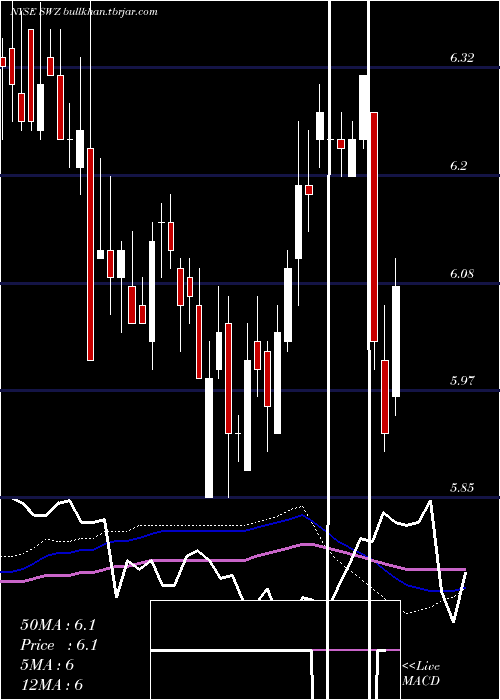Click the 6.08 price level label

click(462, 273)
